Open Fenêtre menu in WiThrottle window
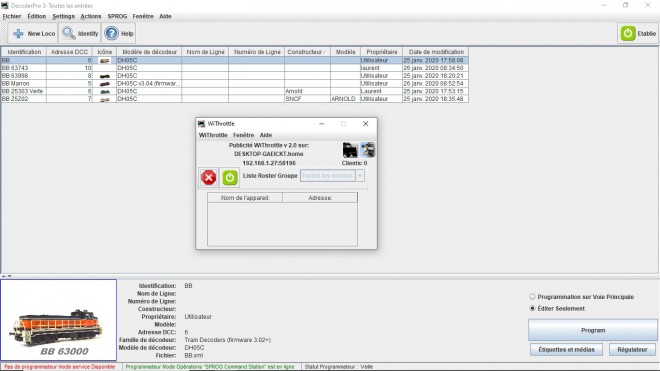 pos(243,135)
